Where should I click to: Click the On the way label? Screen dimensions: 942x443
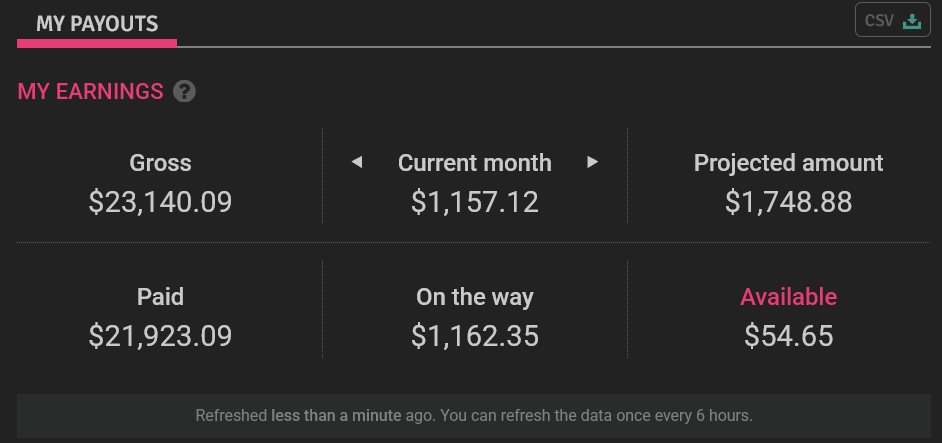[475, 297]
